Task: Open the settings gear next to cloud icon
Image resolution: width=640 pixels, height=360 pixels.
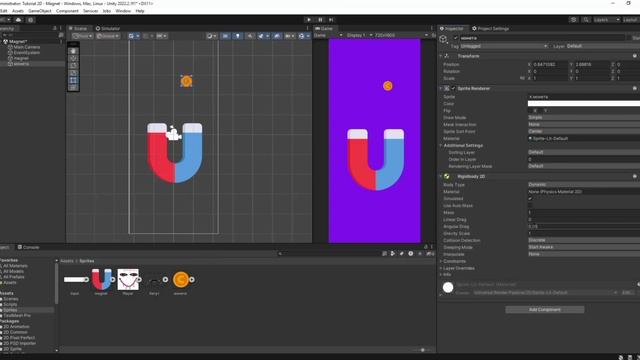Action: (x=31, y=20)
